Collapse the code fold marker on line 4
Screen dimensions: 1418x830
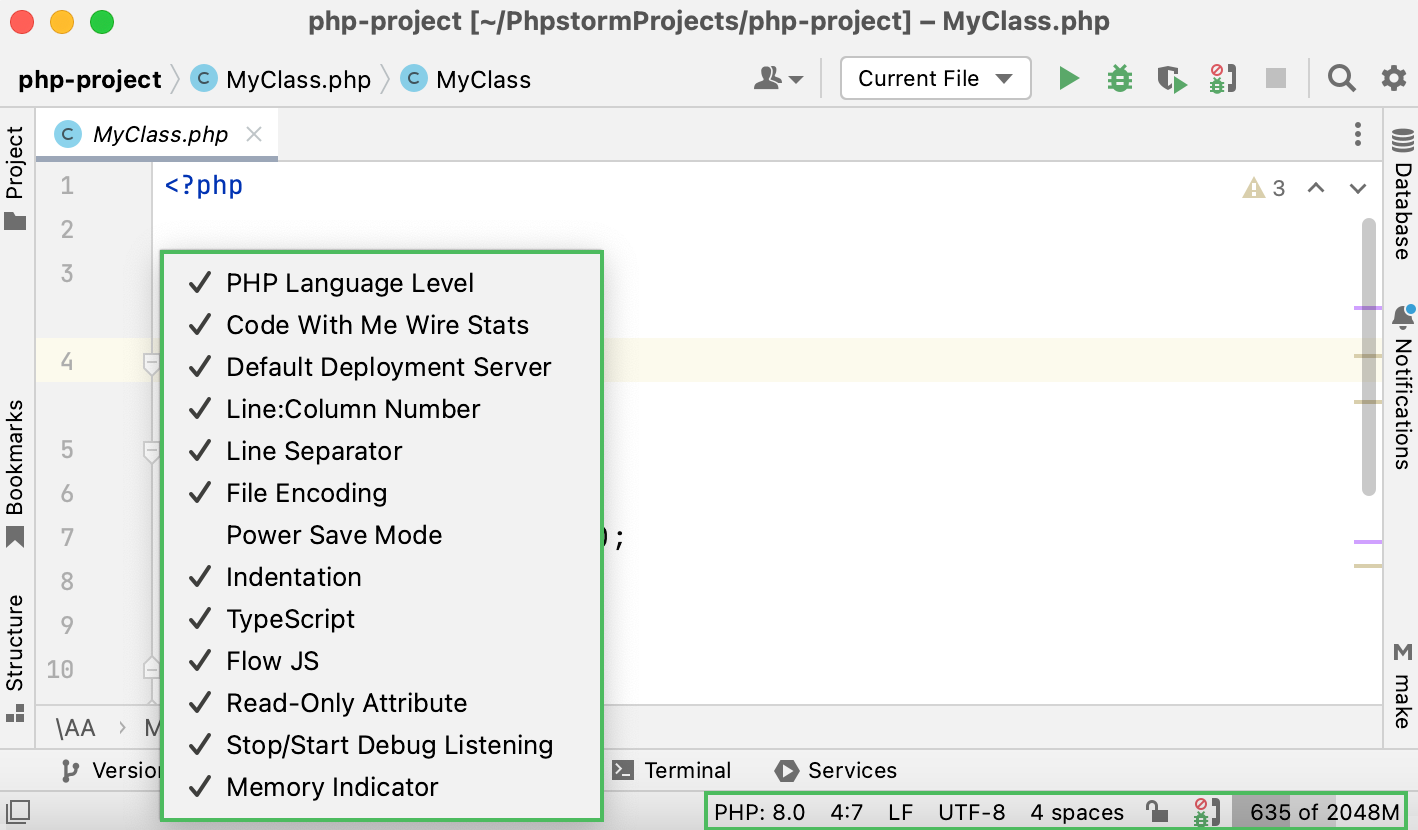(x=151, y=363)
